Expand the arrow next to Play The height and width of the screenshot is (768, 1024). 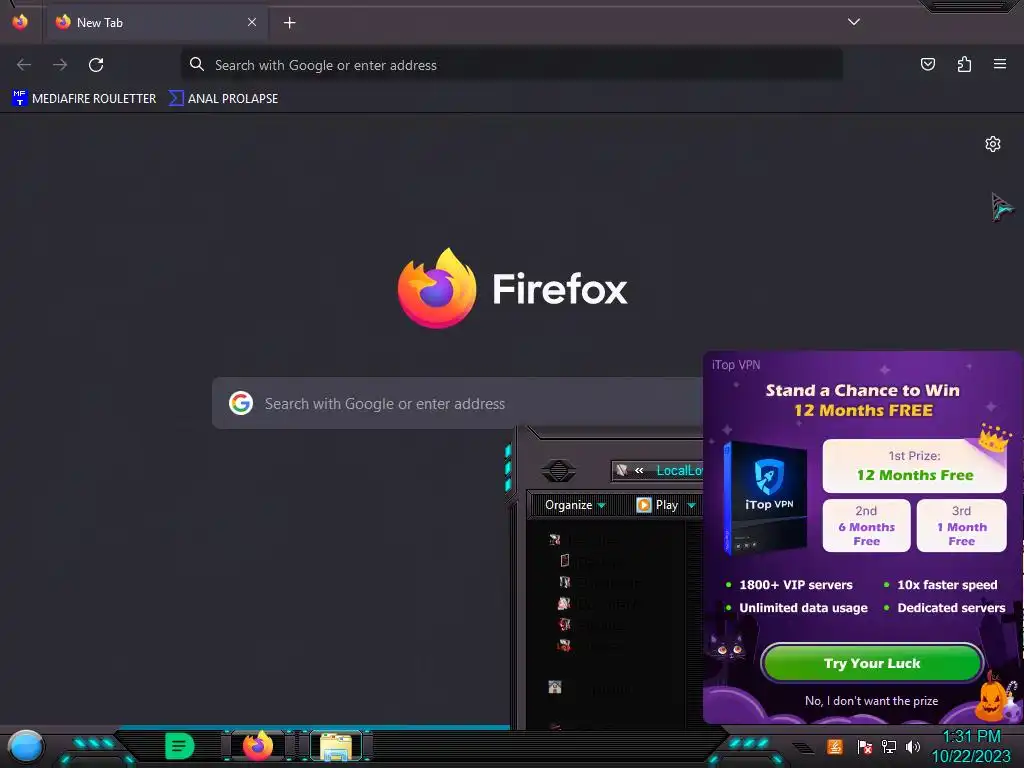click(x=692, y=505)
